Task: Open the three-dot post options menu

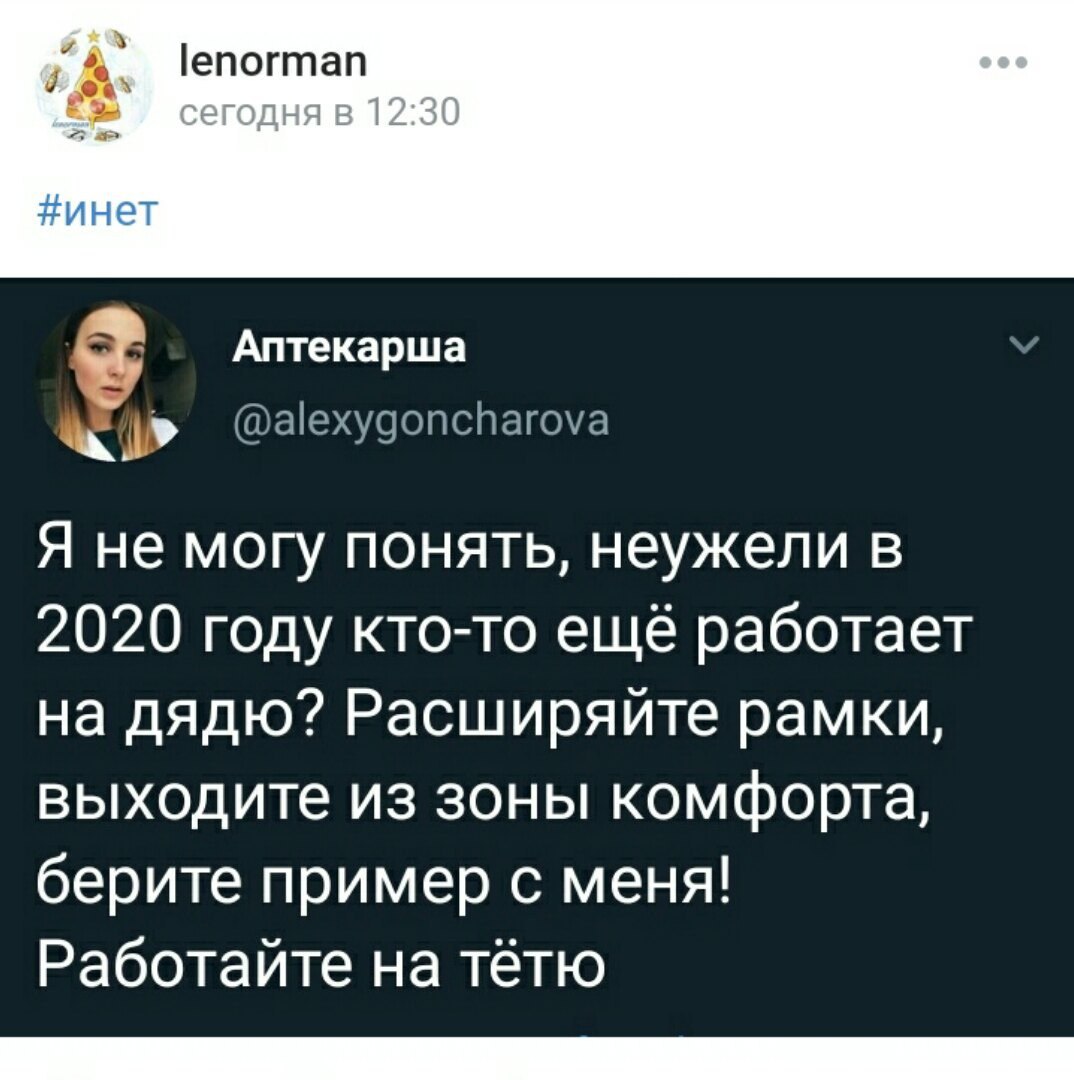Action: click(x=1004, y=63)
